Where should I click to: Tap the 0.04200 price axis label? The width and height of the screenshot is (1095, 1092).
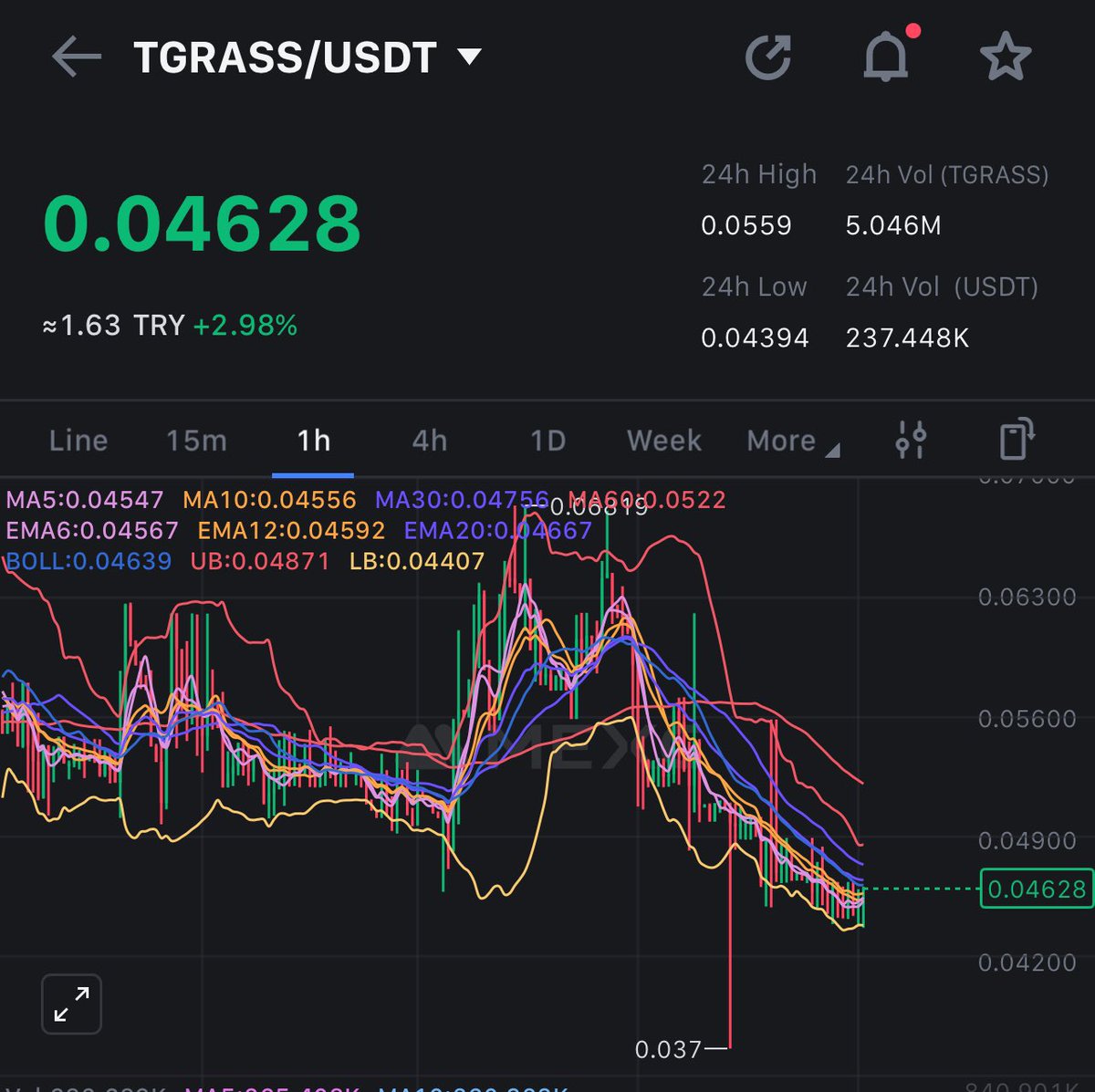tap(1027, 962)
